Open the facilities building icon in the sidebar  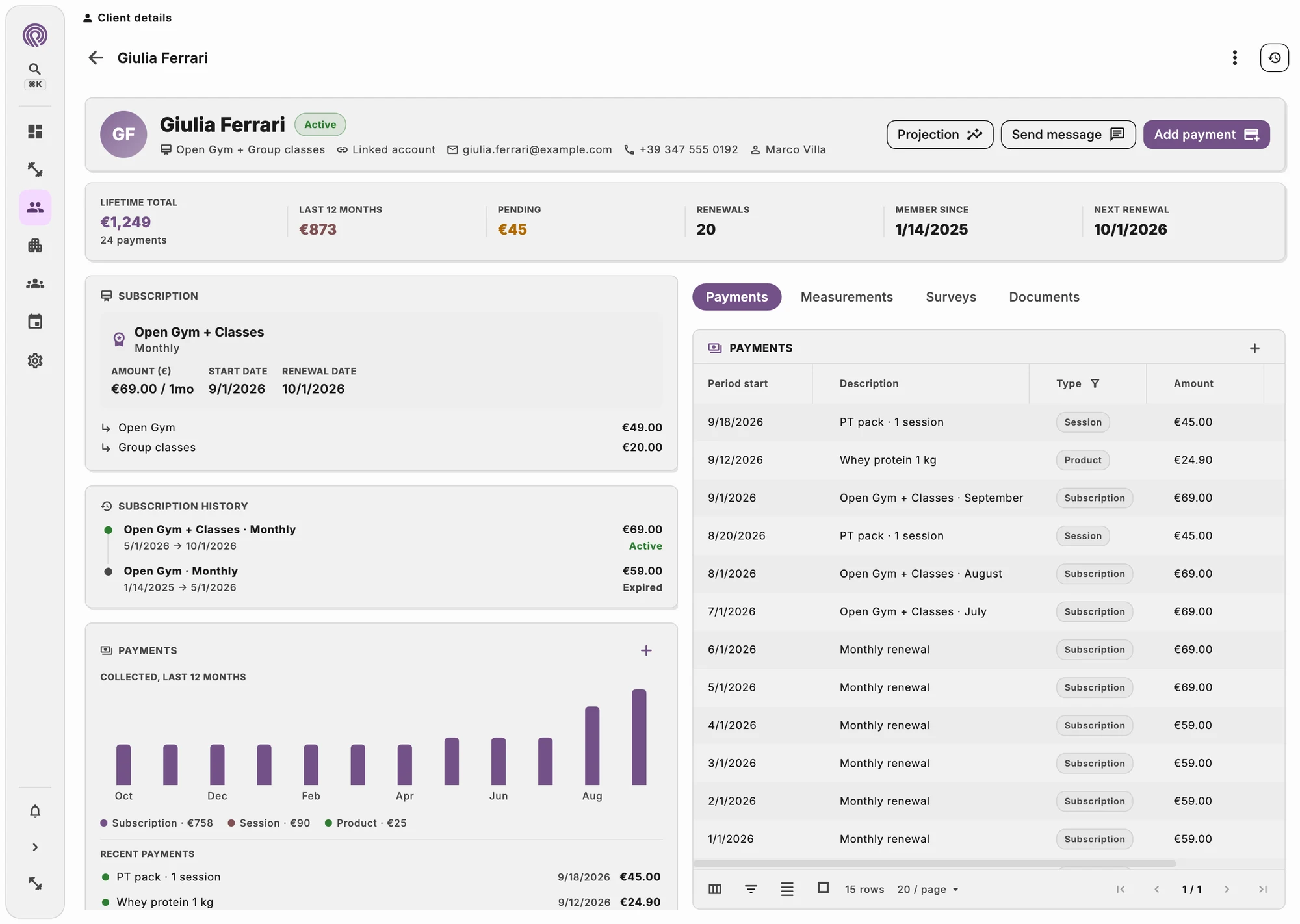35,246
